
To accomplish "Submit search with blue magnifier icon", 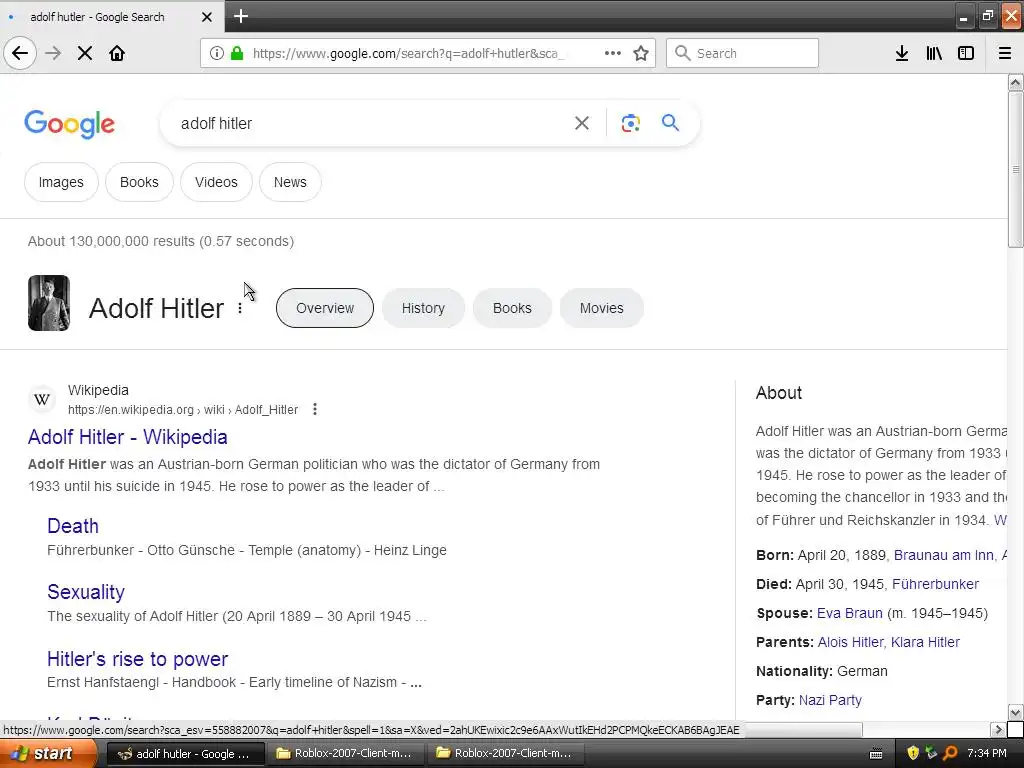I will click(x=670, y=122).
